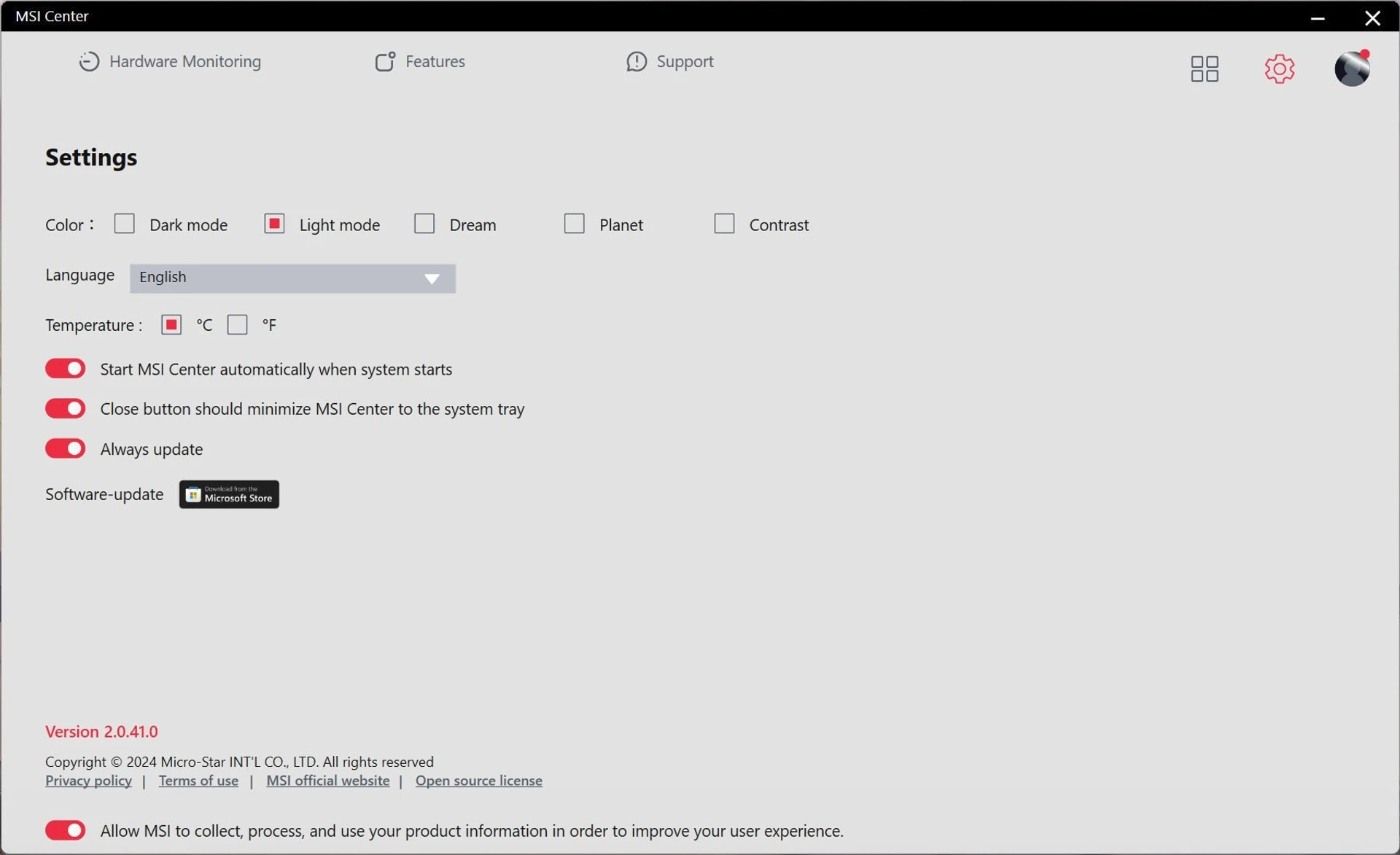Click the Hardware Monitoring gauge icon
The width and height of the screenshot is (1400, 855).
point(89,61)
